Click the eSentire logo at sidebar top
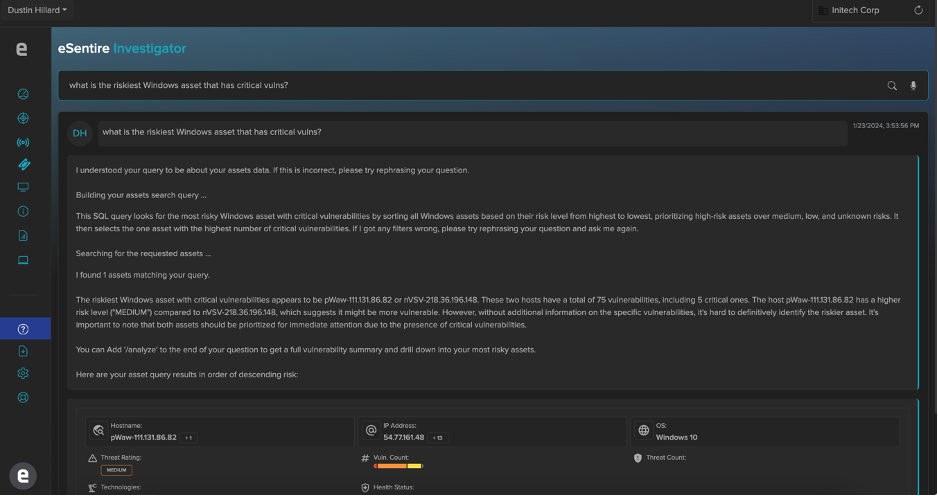 pyautogui.click(x=22, y=48)
